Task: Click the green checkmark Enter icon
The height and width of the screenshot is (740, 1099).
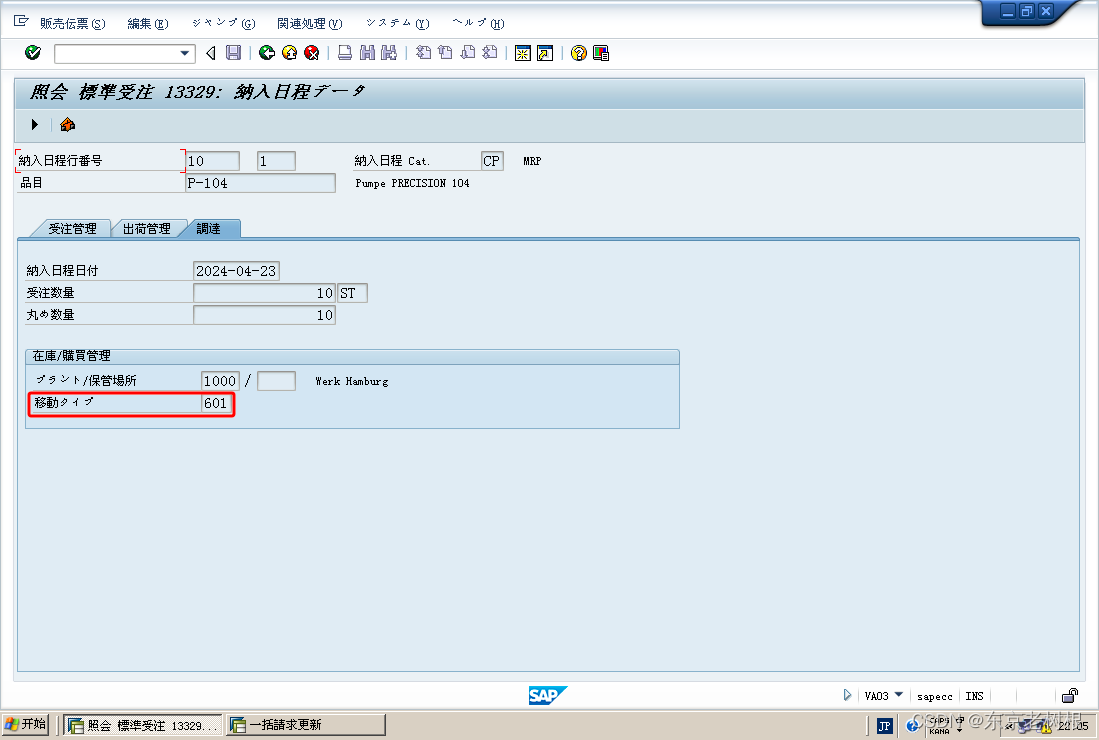Action: click(x=33, y=53)
